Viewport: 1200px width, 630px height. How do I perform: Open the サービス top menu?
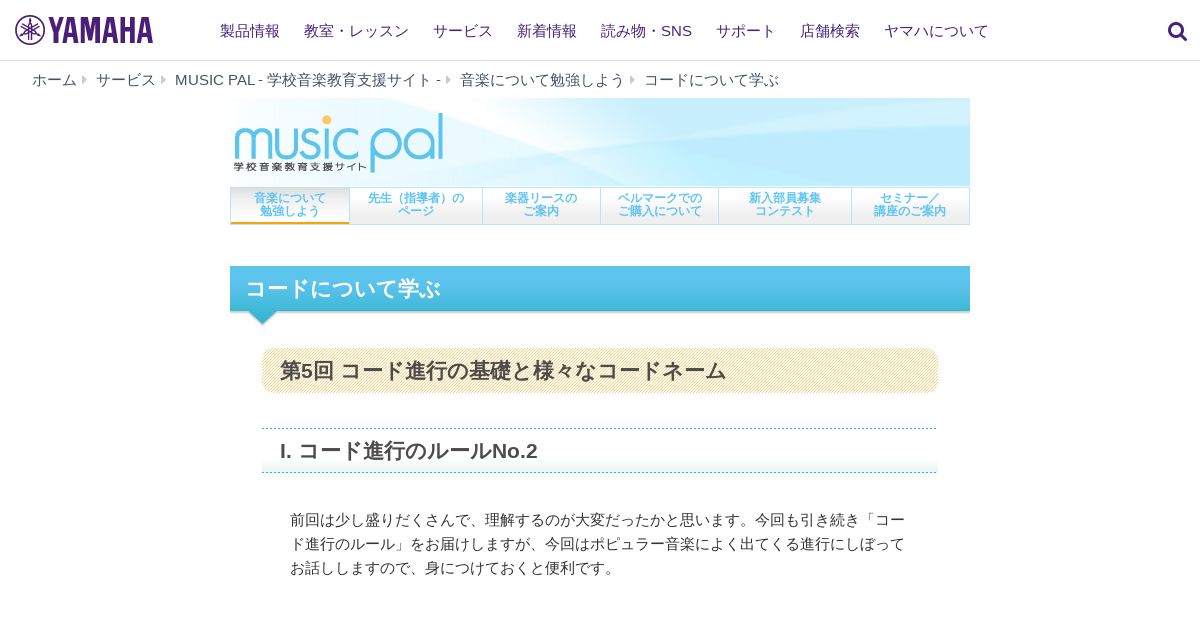[463, 31]
